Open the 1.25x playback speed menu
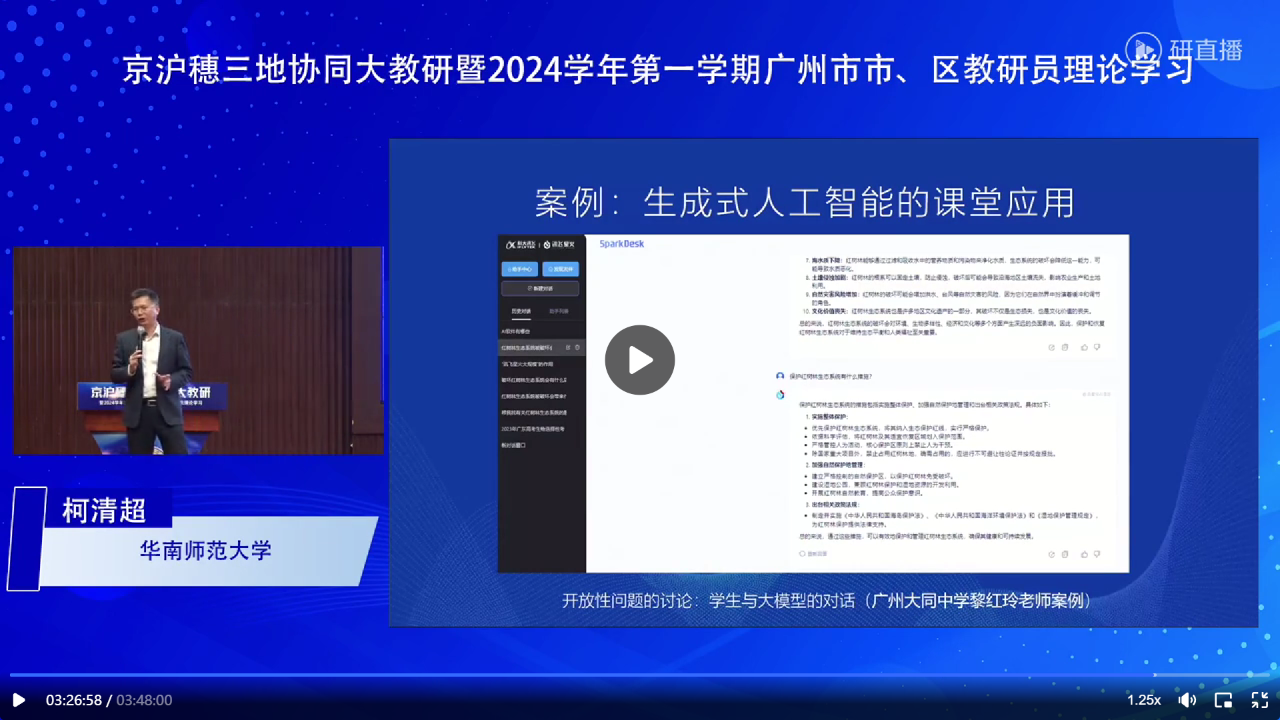Viewport: 1280px width, 720px height. click(1144, 700)
